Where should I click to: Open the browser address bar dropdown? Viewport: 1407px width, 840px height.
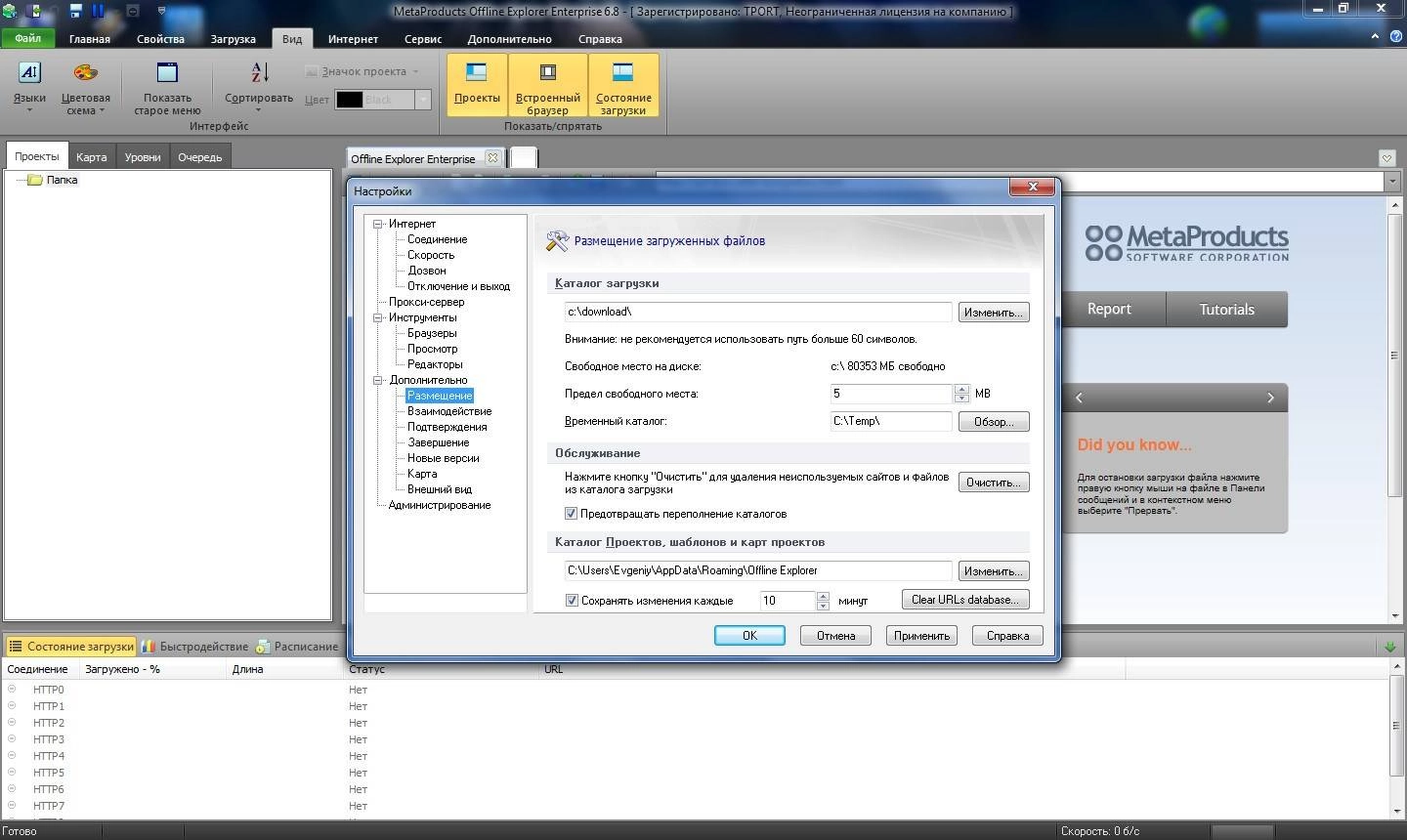1392,182
